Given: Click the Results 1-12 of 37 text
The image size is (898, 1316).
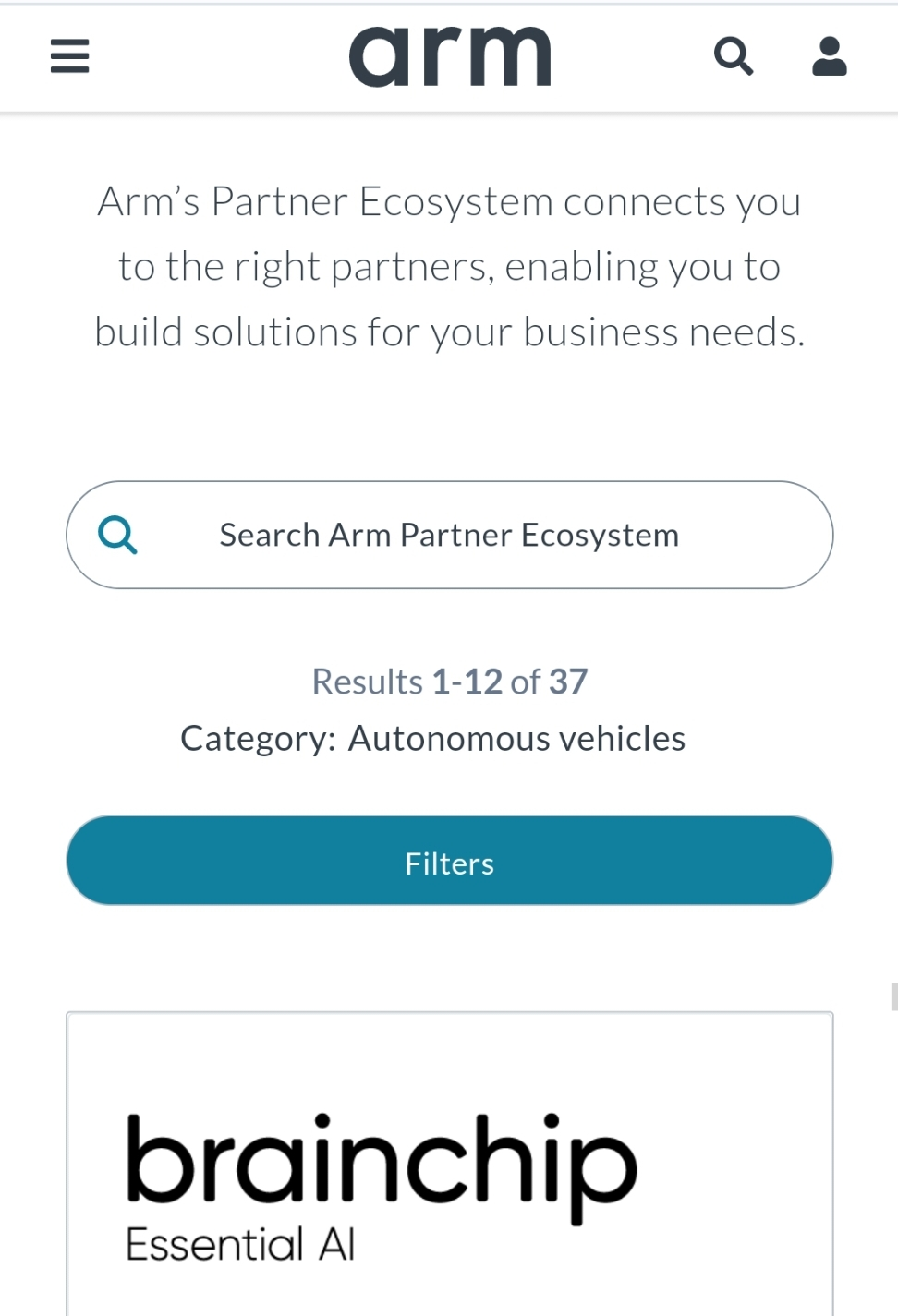Looking at the screenshot, I should pos(450,682).
